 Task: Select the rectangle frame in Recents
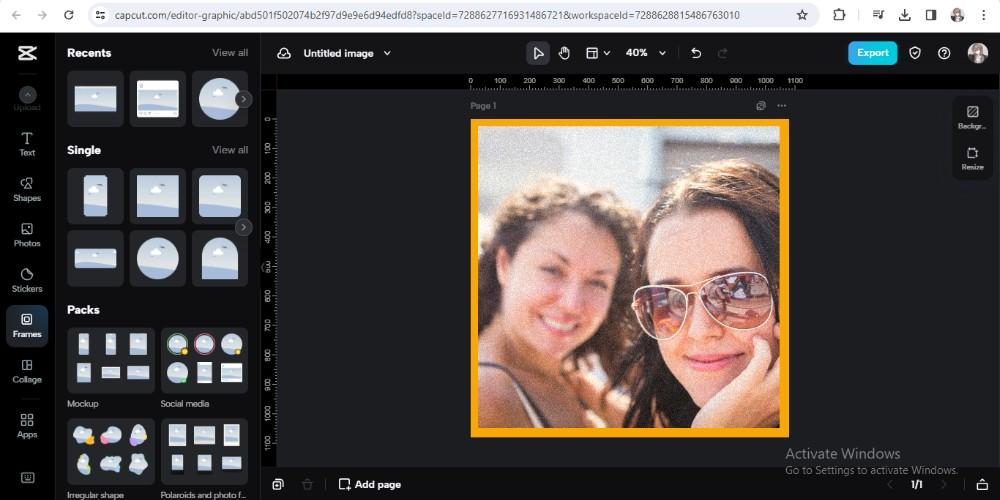click(95, 99)
